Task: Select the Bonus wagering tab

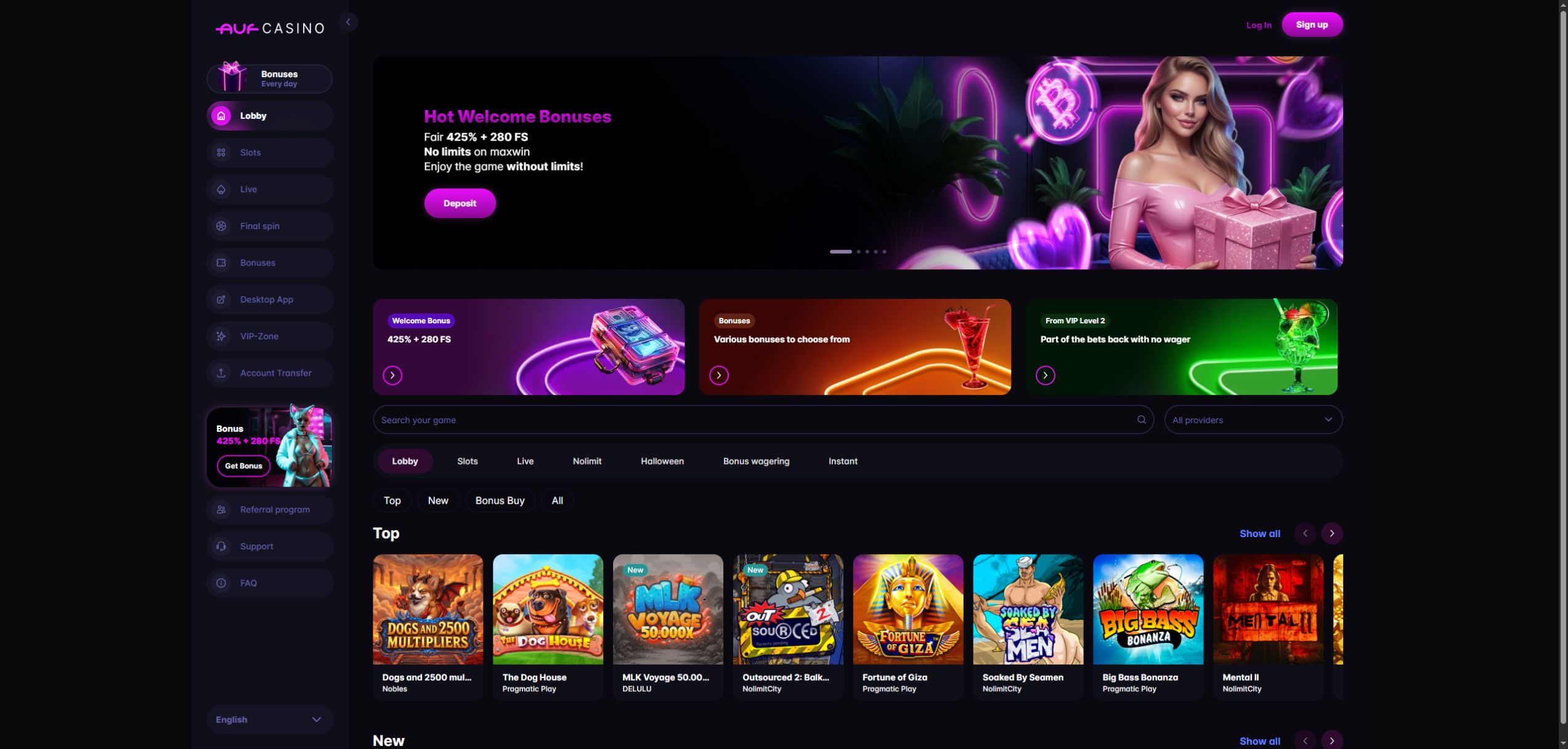Action: [x=757, y=461]
